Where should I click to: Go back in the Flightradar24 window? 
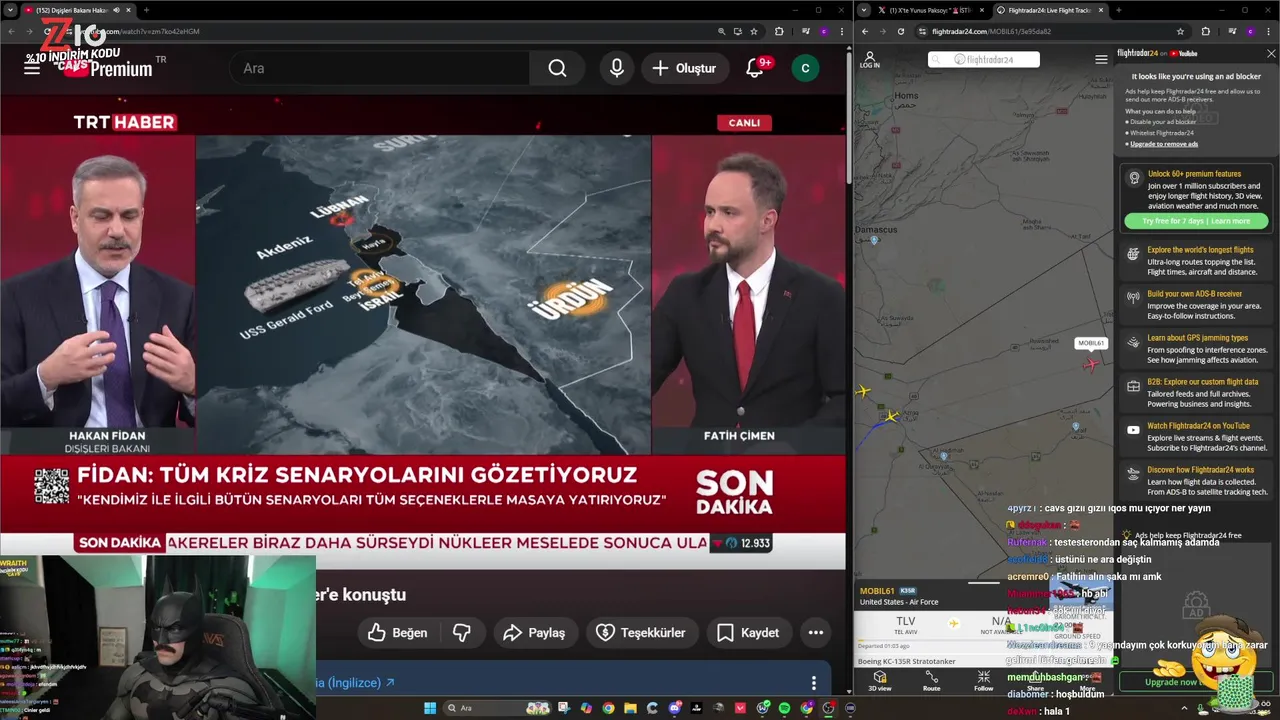tap(864, 31)
